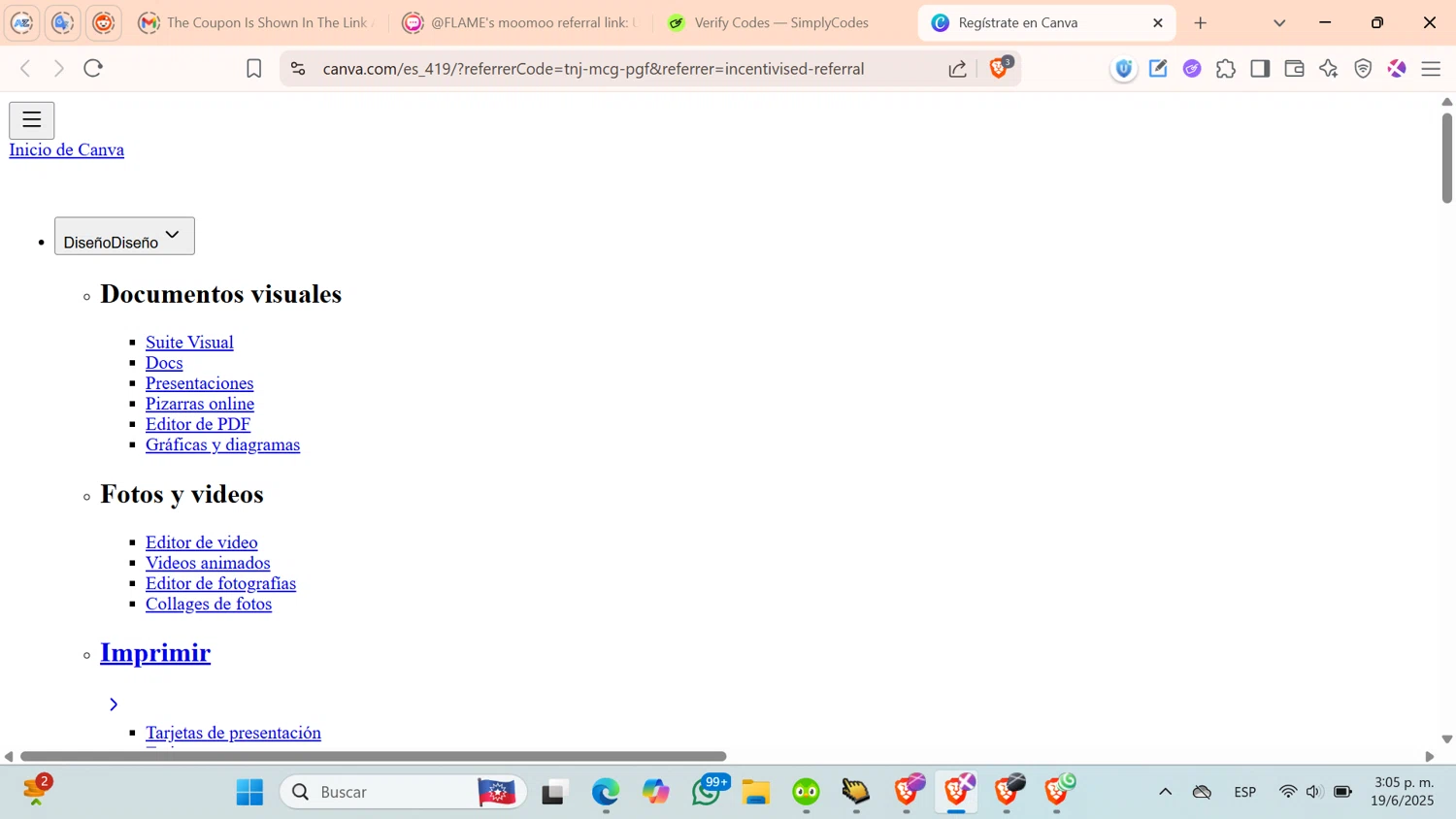
Task: Open the Imprimir heading link
Action: (155, 652)
